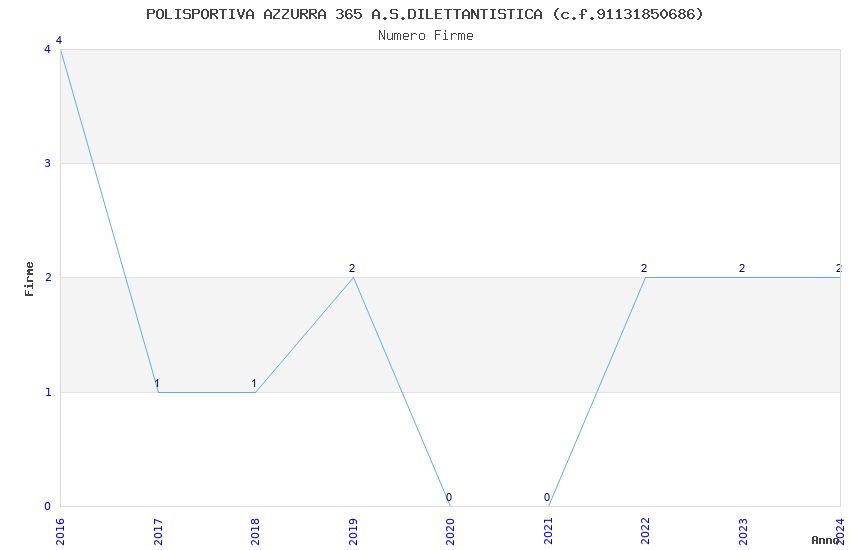Click the y-axis tick value 4

47,49
